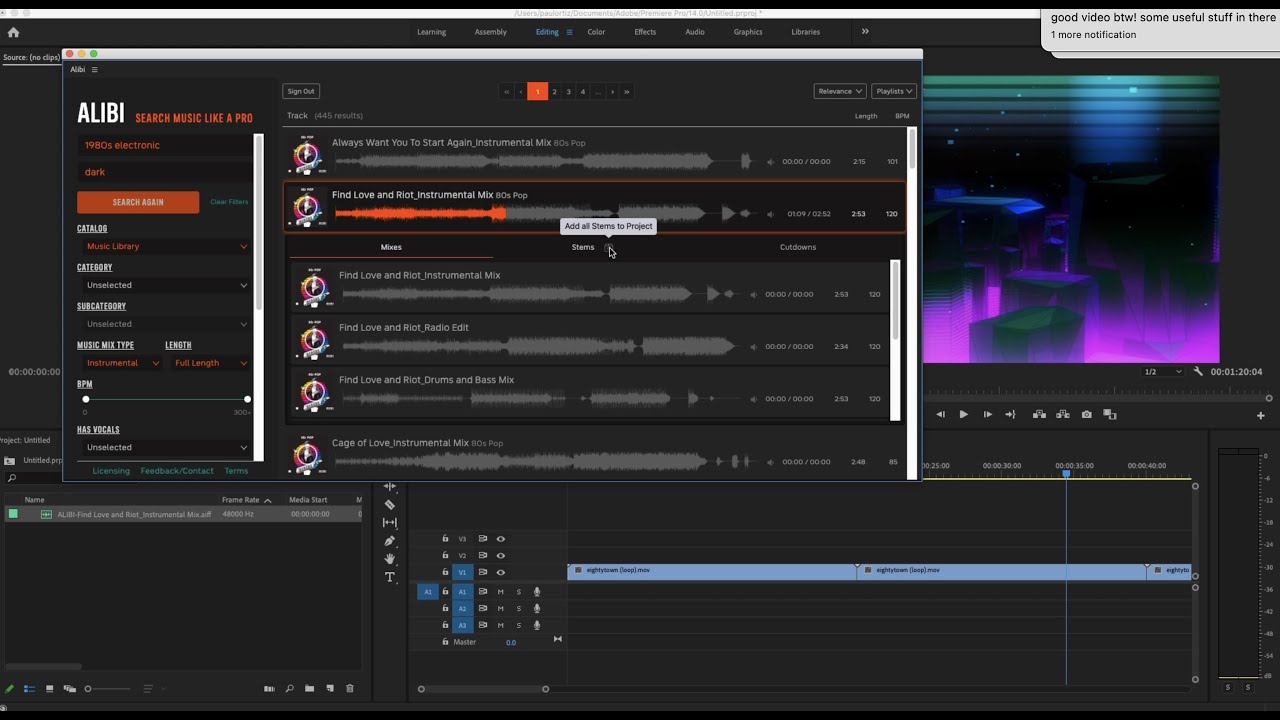Open the Catalog Music Library dropdown
The width and height of the screenshot is (1280, 720).
coord(165,246)
